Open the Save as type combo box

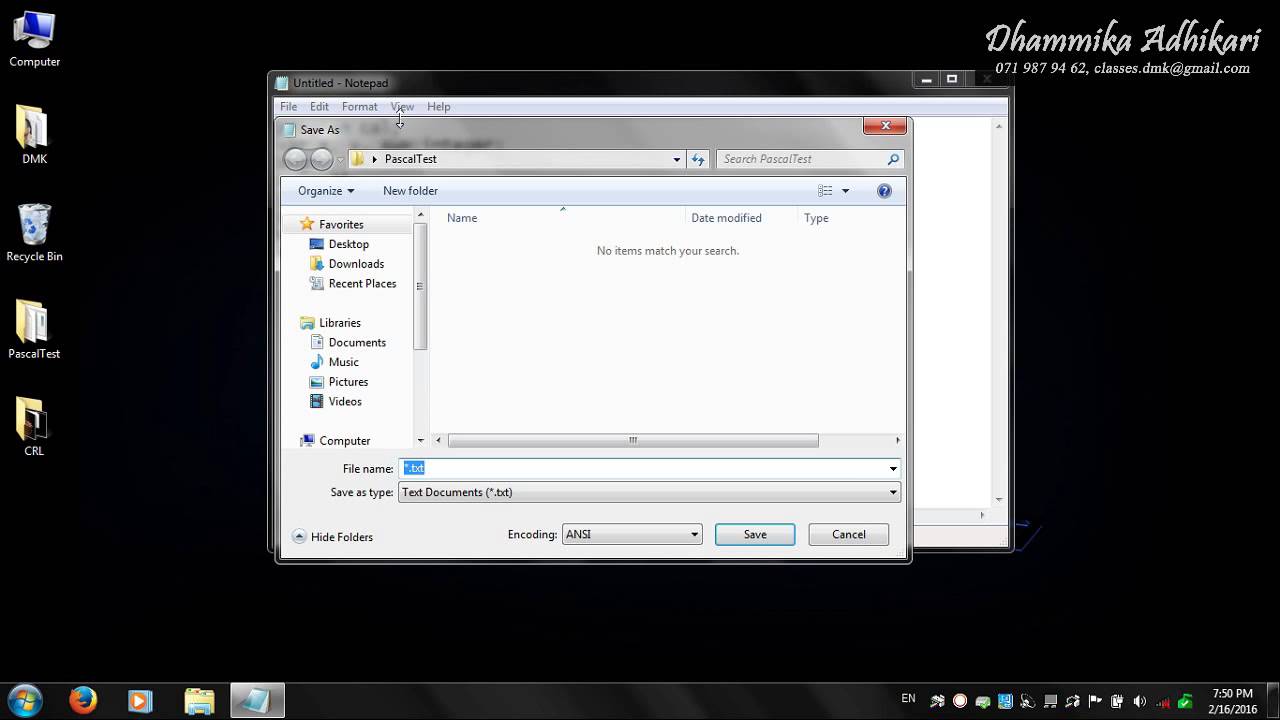(x=649, y=492)
